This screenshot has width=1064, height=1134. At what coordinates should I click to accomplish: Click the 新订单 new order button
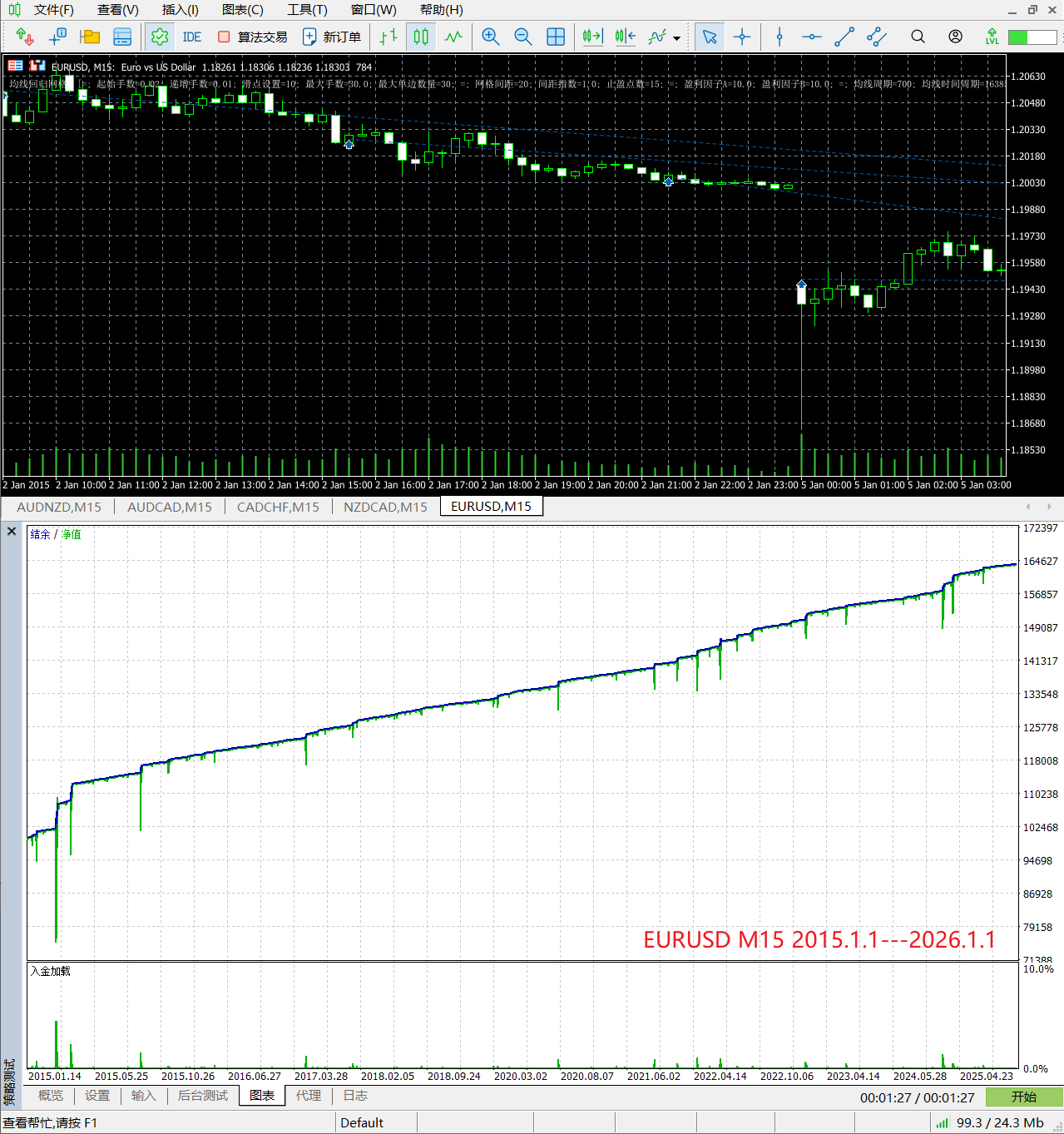click(332, 37)
